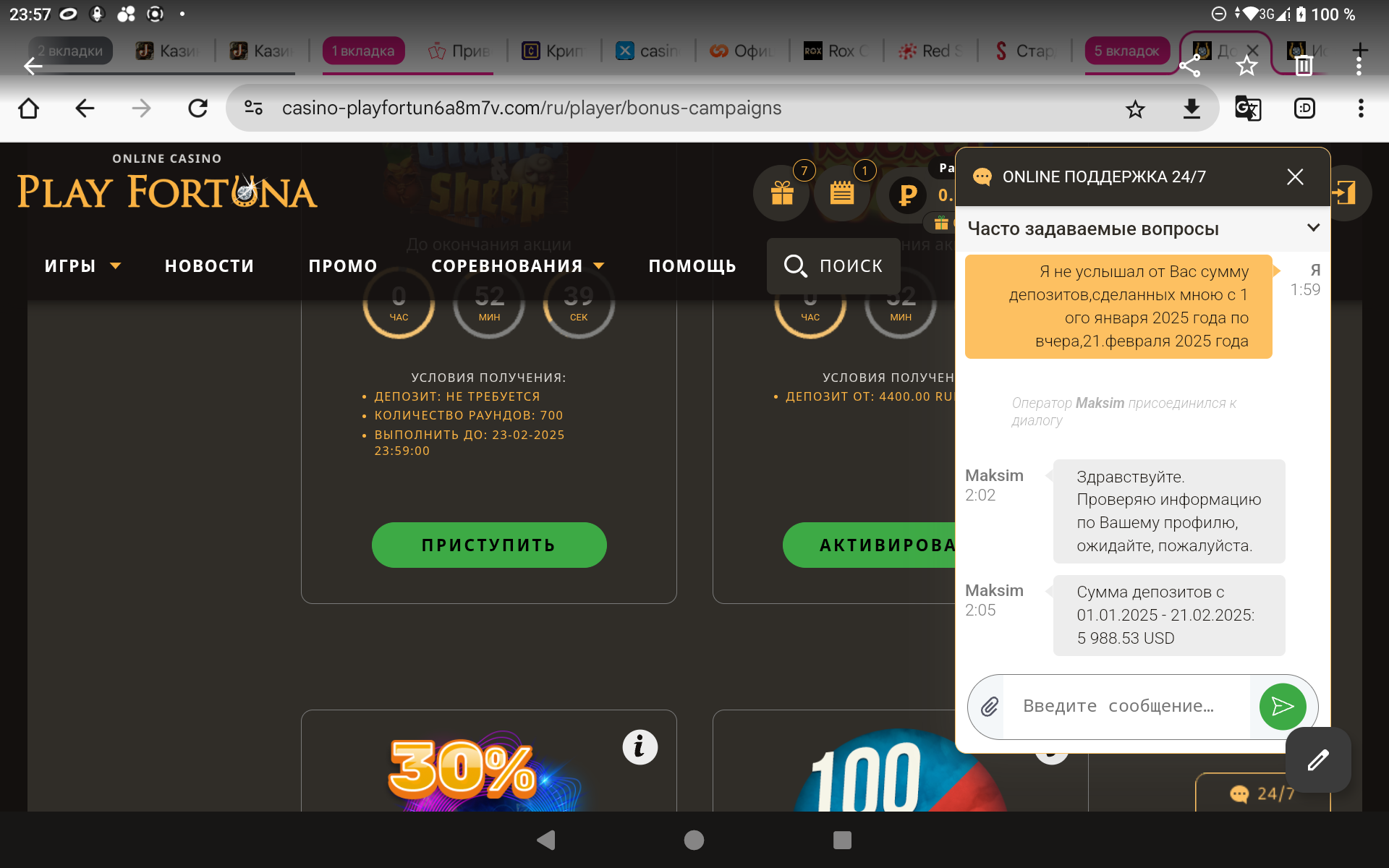1389x868 pixels.
Task: Click the green АКТИВИРОВАТЬ button
Action: point(870,545)
